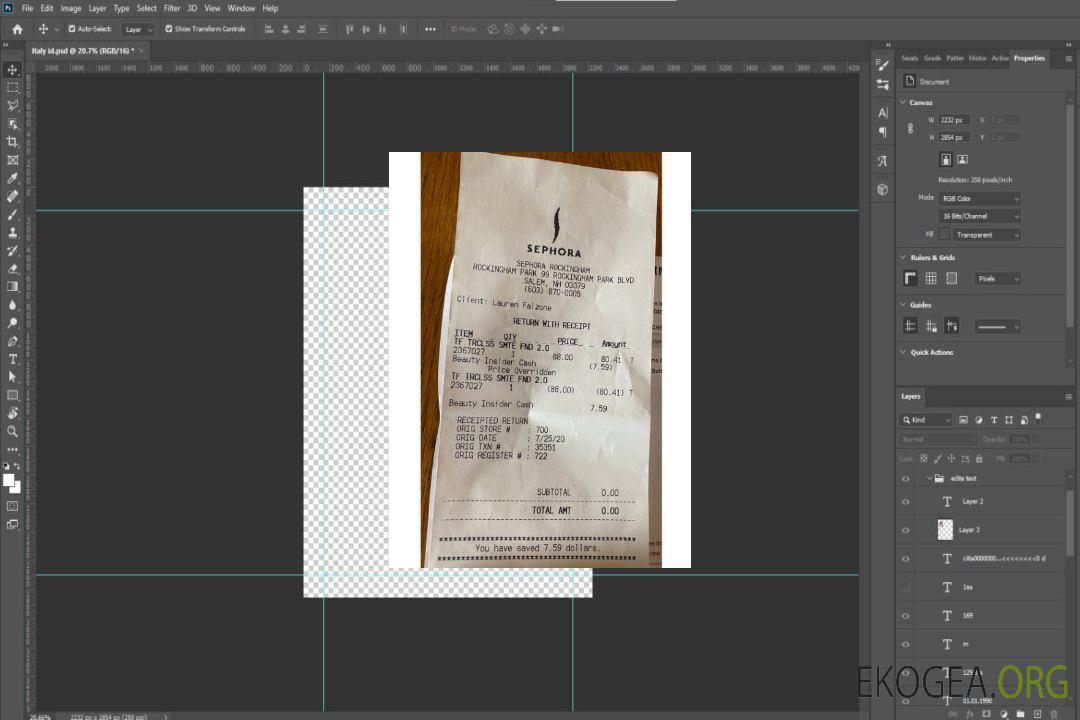This screenshot has height=720, width=1080.
Task: Open the Layer menu
Action: [97, 8]
